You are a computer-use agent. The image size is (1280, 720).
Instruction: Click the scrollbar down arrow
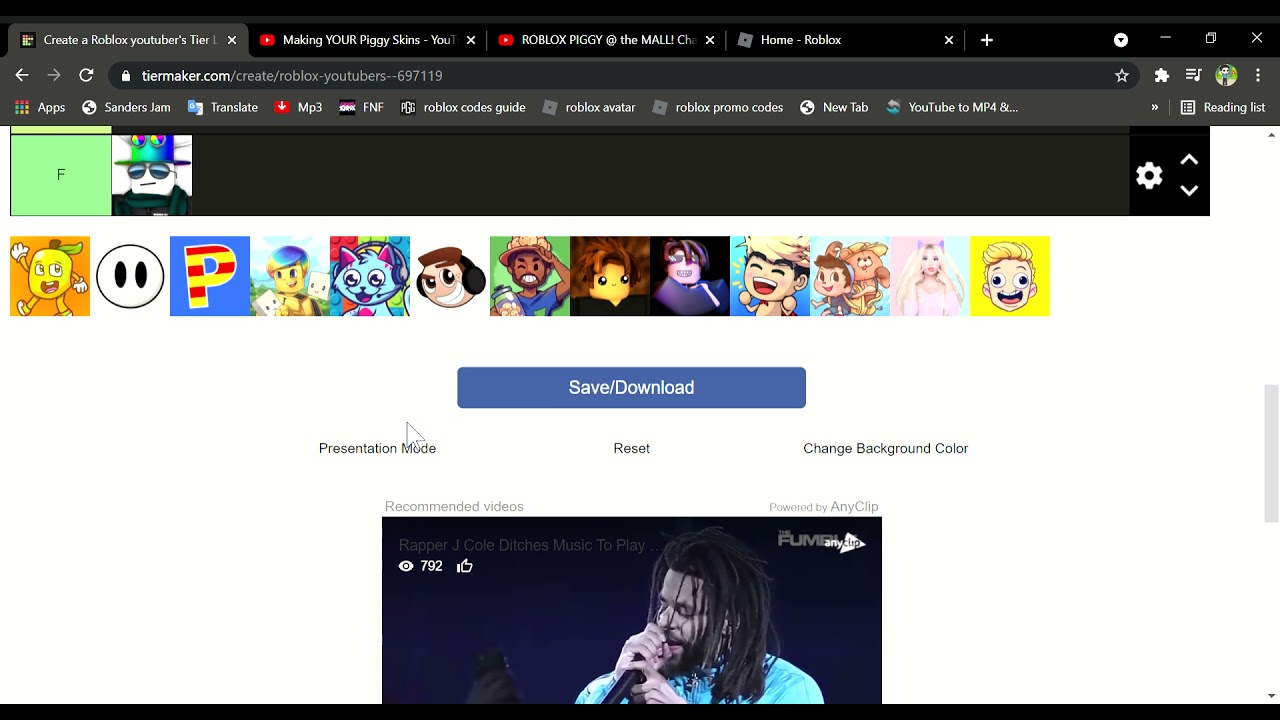[x=1272, y=696]
